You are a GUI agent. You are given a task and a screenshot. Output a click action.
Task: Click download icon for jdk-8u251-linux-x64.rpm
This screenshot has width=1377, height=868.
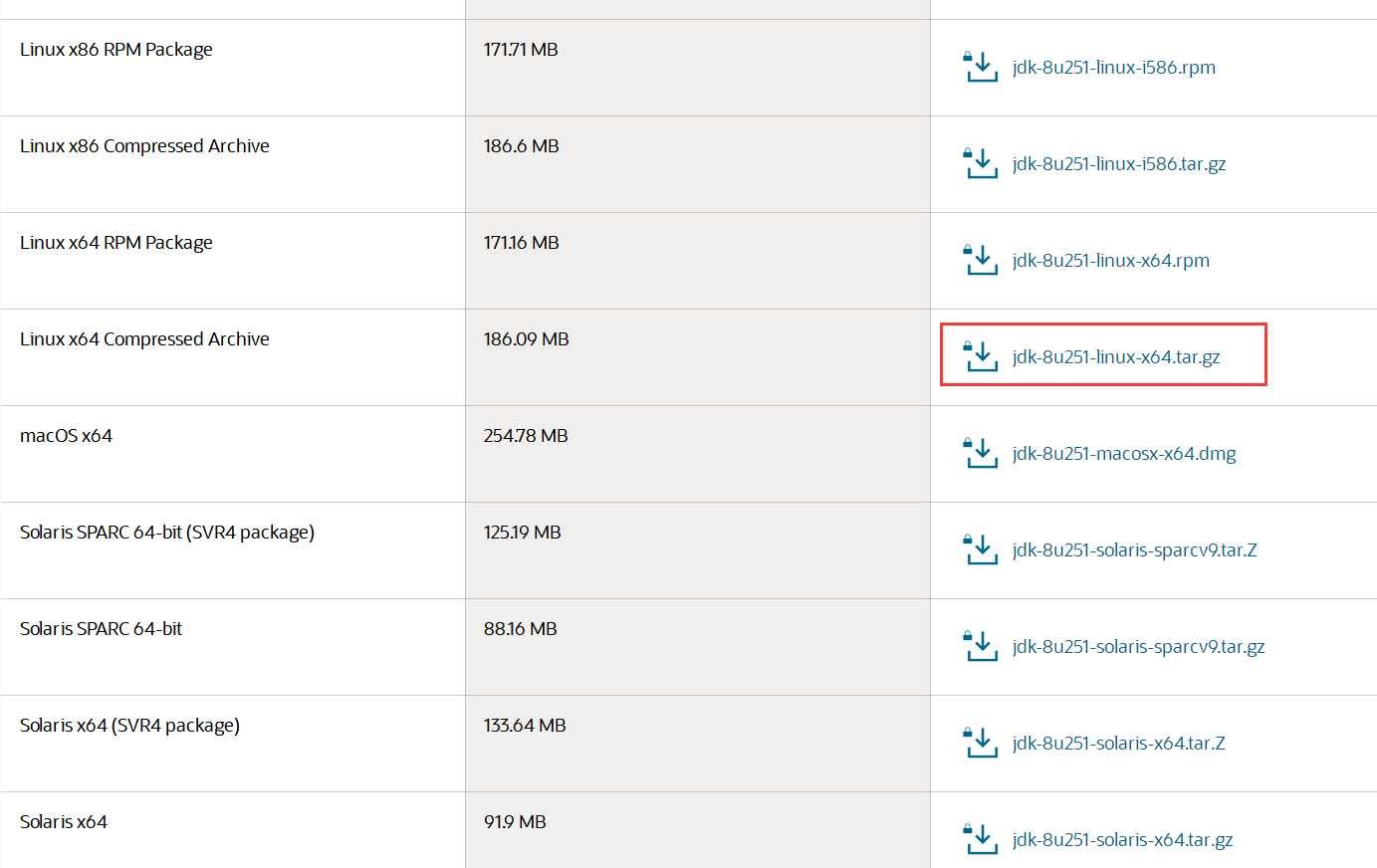[981, 260]
